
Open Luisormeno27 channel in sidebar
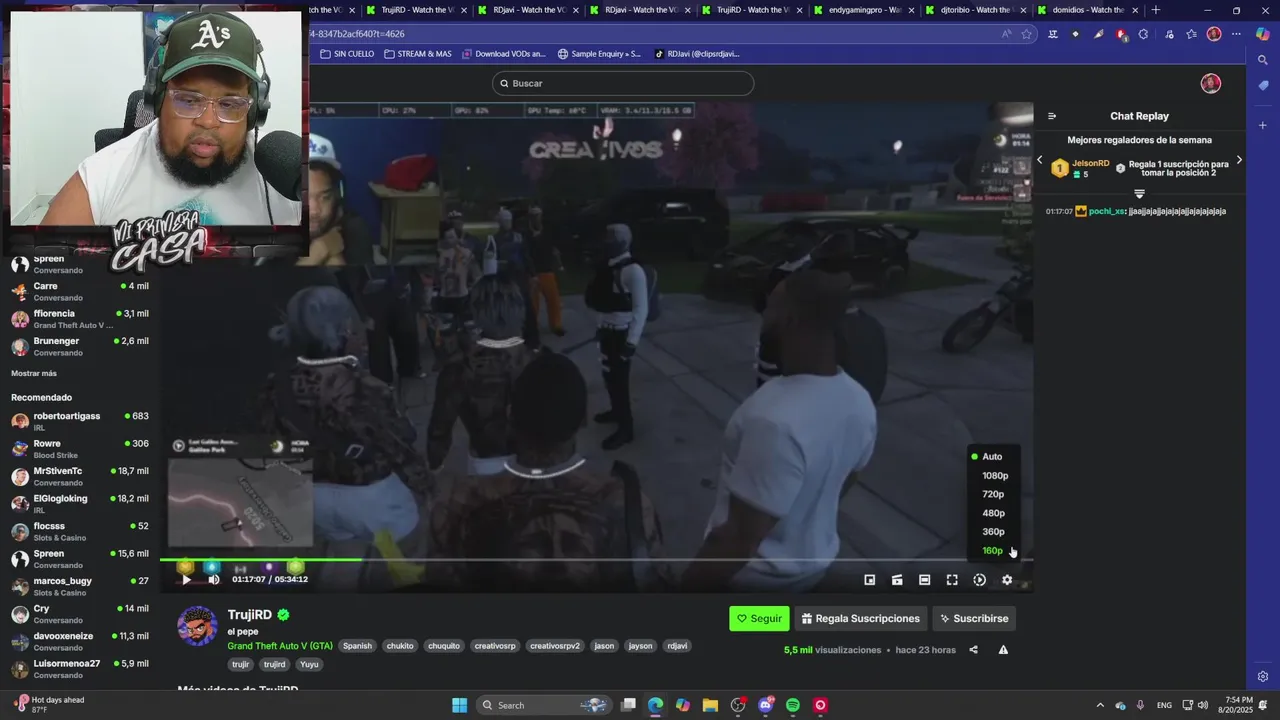pos(80,669)
